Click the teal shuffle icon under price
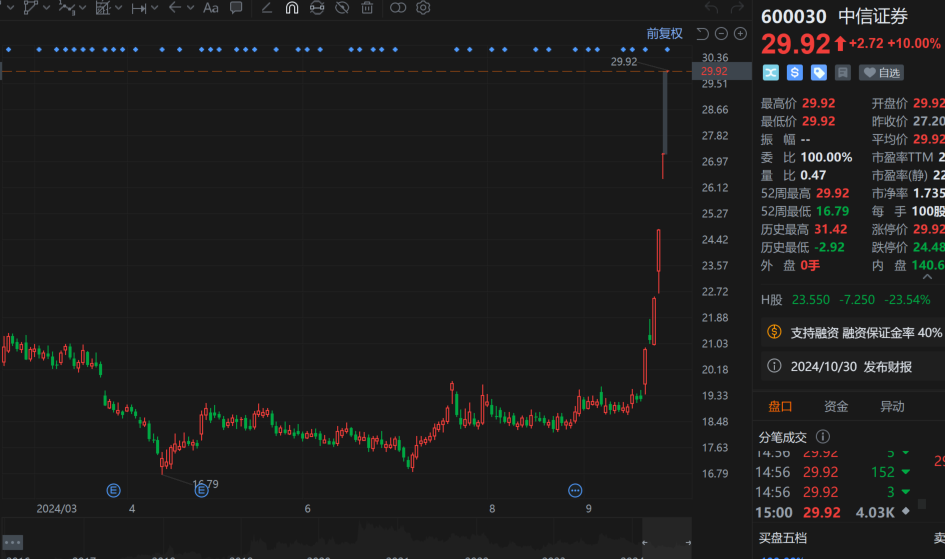The width and height of the screenshot is (945, 559). click(x=771, y=73)
